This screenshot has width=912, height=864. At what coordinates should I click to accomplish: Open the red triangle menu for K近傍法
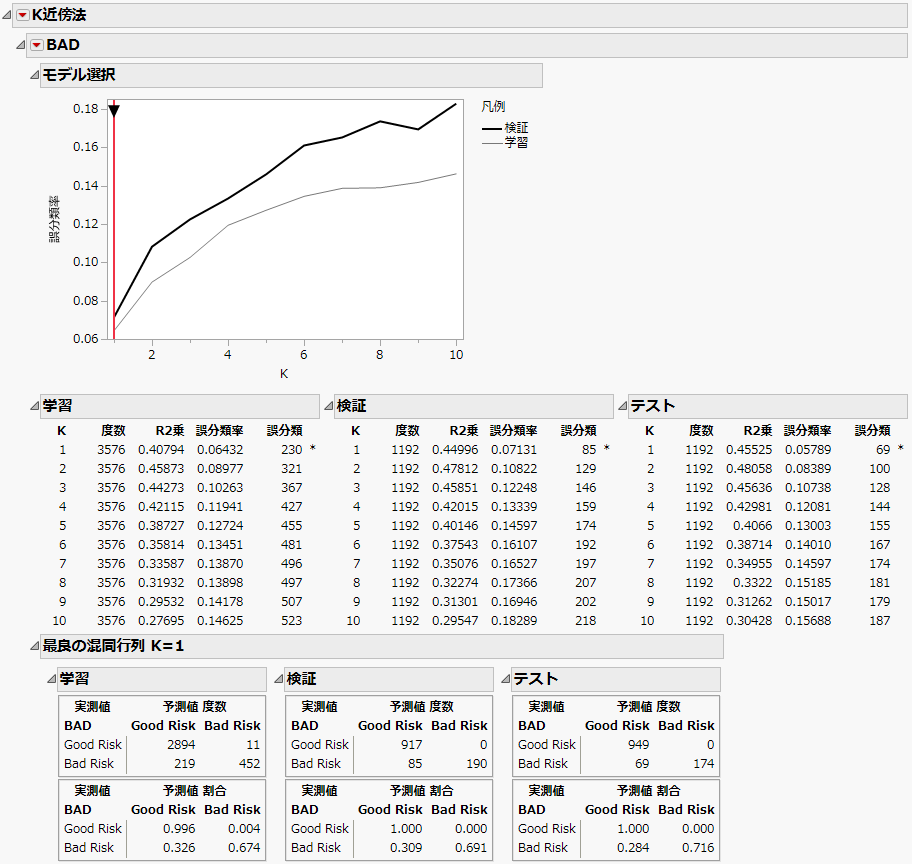pyautogui.click(x=23, y=15)
